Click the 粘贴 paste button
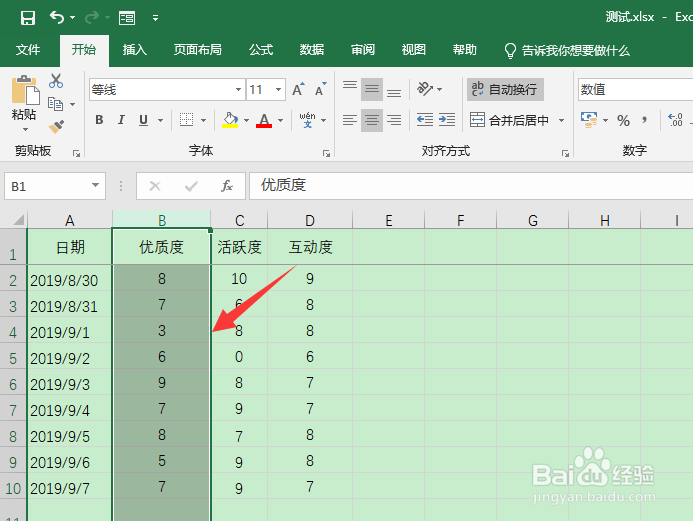693x521 pixels. (x=24, y=98)
